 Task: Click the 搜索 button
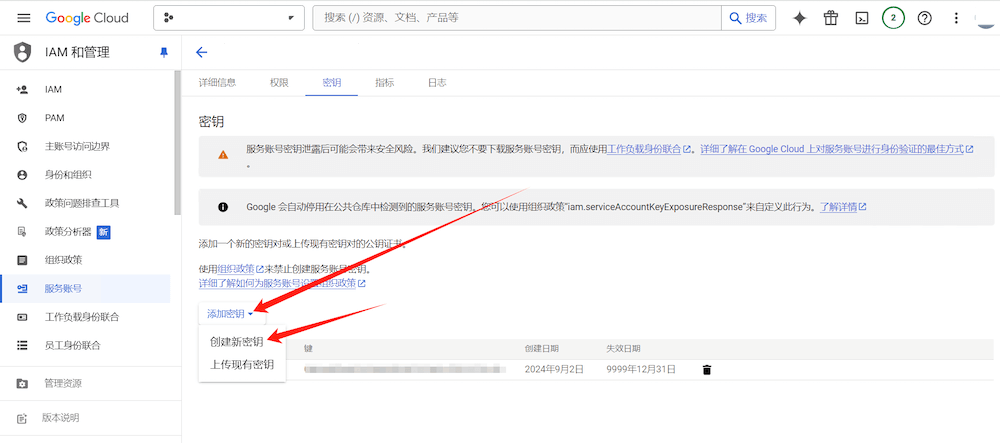[x=749, y=18]
